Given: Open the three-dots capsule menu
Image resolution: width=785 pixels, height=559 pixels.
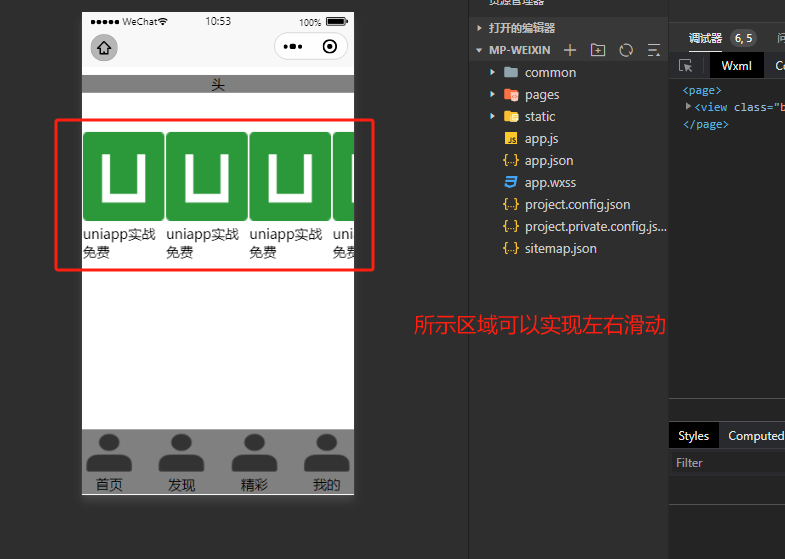Looking at the screenshot, I should point(293,47).
